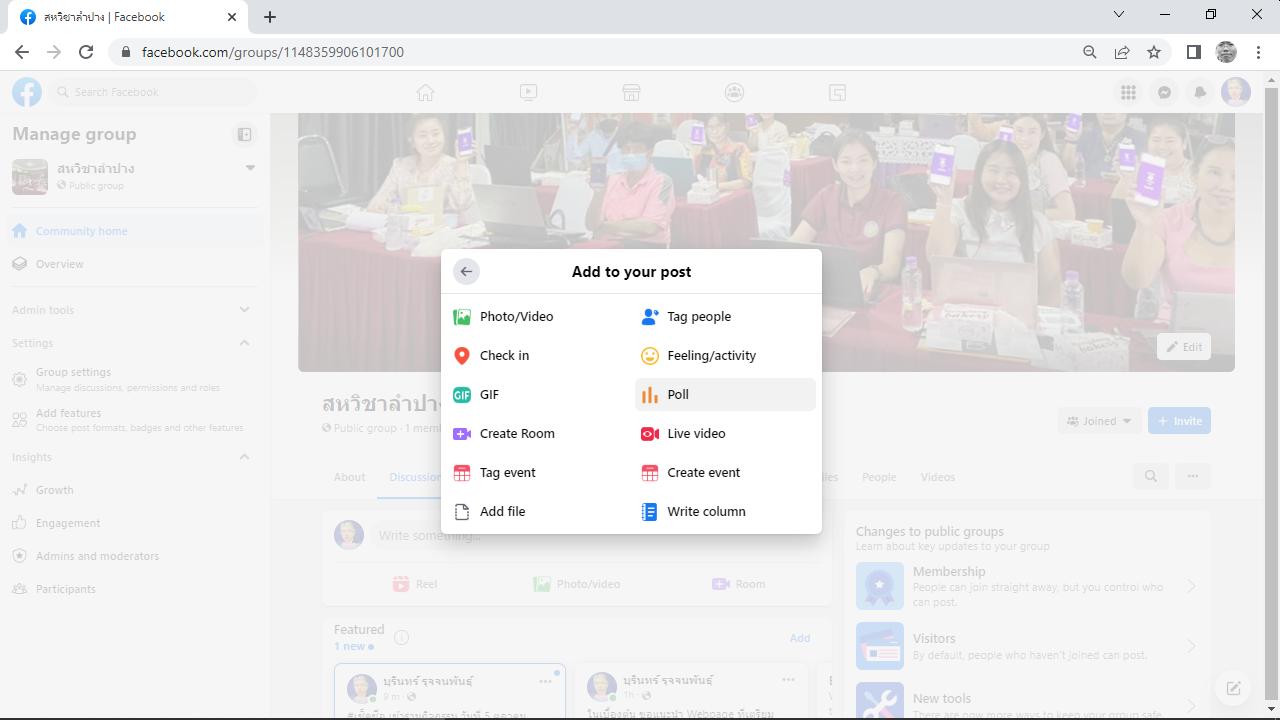The image size is (1280, 720).
Task: Open Chrome zoom magnifier icon
Action: 1090,52
